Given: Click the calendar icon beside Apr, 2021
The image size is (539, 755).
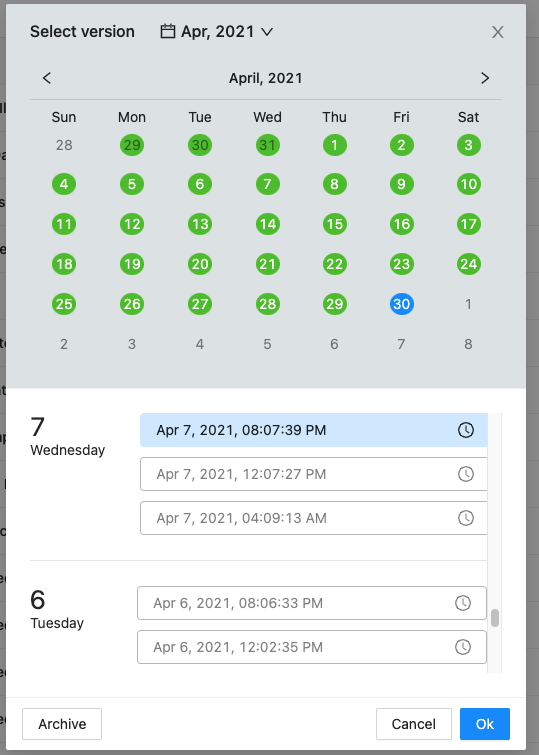Looking at the screenshot, I should (167, 31).
